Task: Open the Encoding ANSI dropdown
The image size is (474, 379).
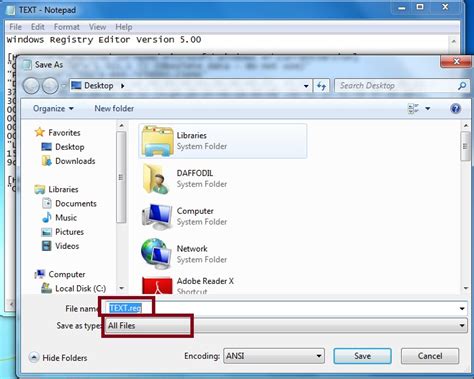Action: point(274,356)
